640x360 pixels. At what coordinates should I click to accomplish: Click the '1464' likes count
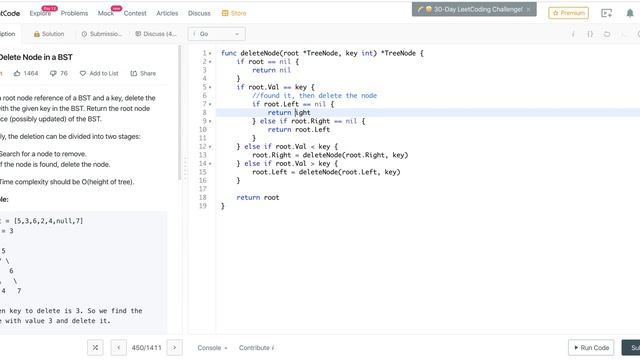click(x=31, y=73)
